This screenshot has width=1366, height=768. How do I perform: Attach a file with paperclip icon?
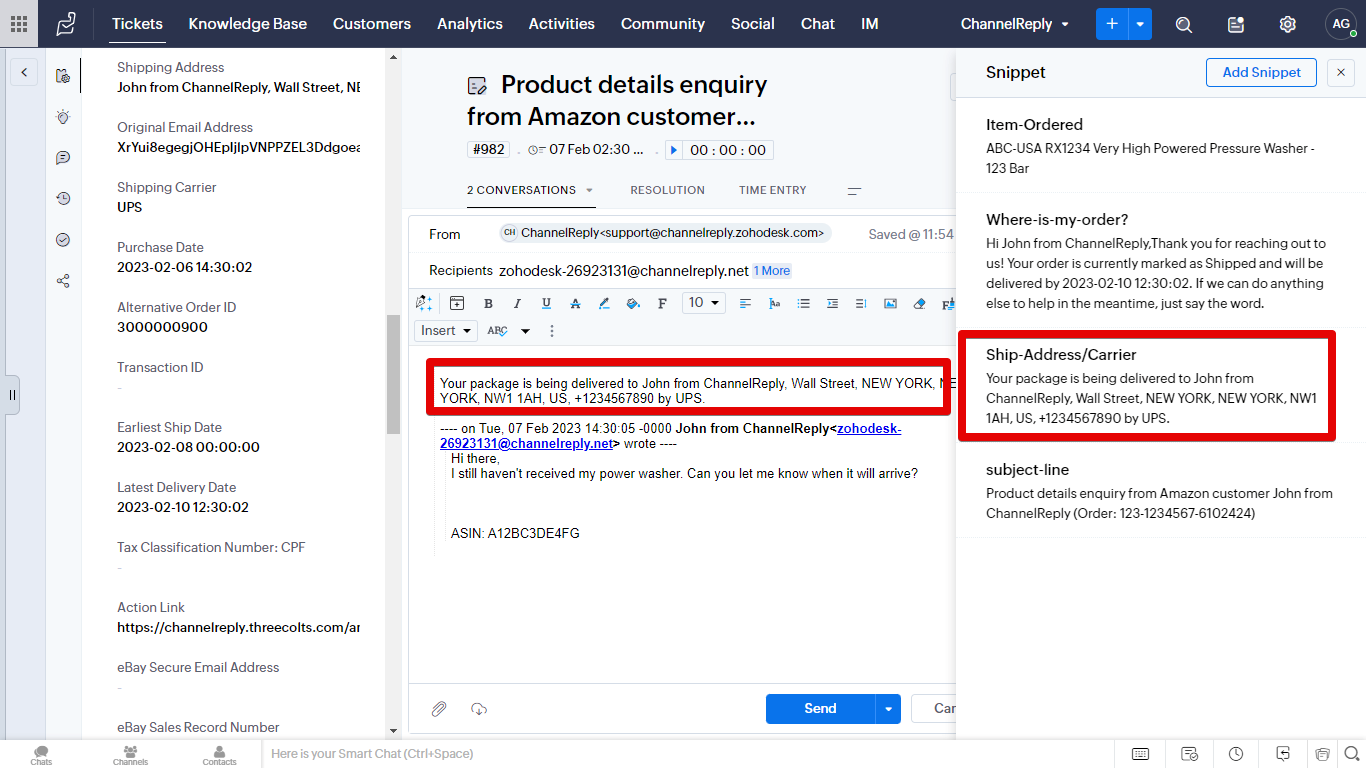pos(439,709)
